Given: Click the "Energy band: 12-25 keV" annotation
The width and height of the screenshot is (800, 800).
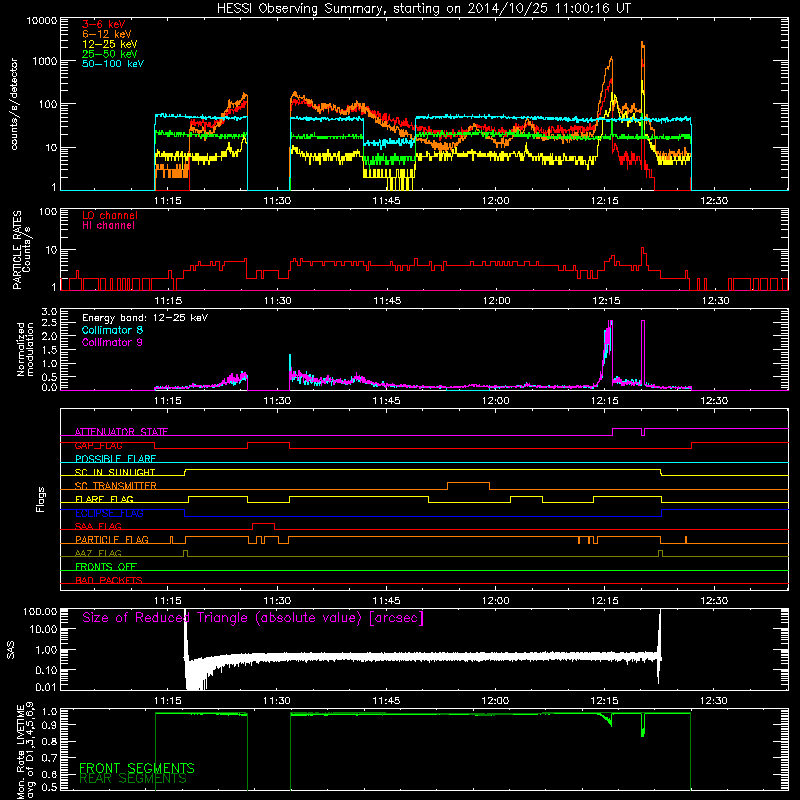Looking at the screenshot, I should [x=145, y=318].
